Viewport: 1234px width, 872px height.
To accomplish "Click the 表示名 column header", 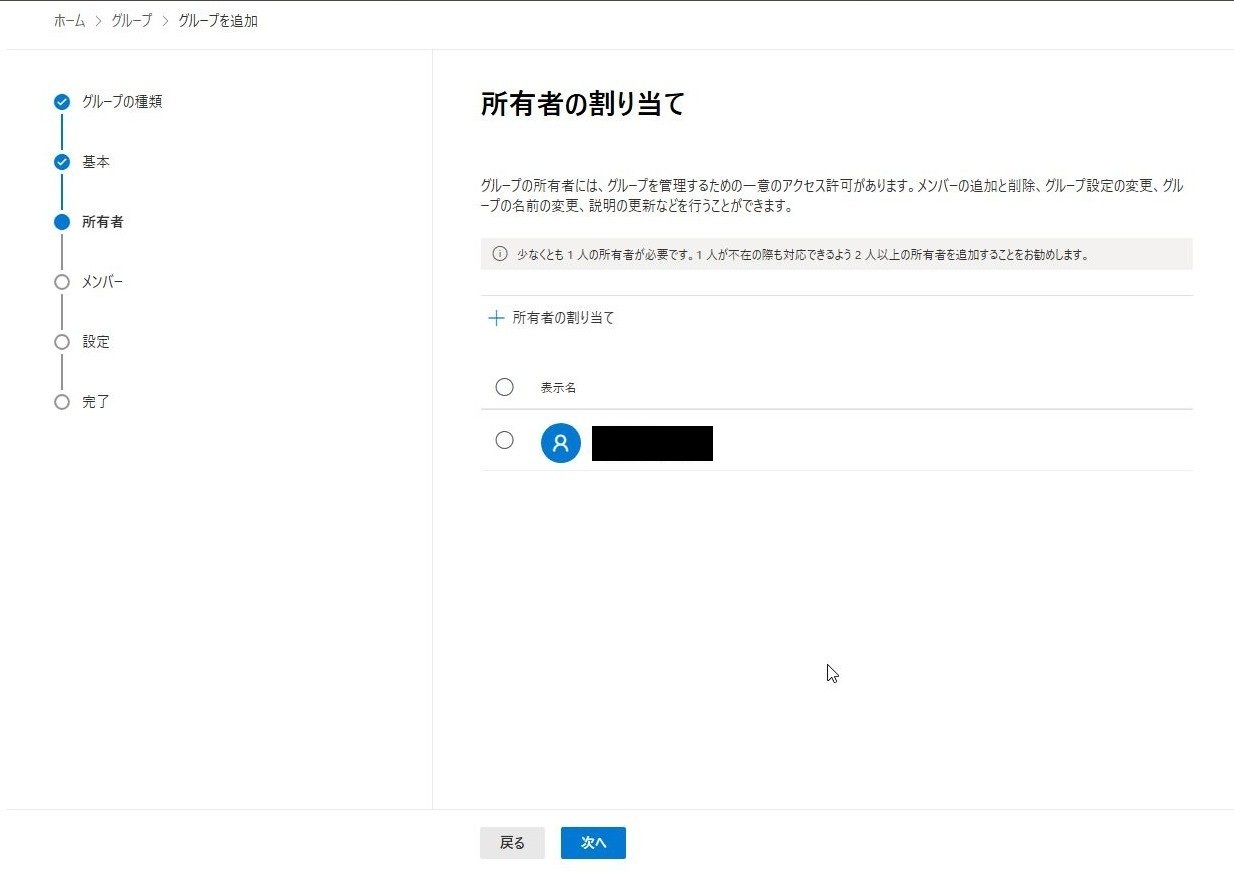I will click(558, 388).
